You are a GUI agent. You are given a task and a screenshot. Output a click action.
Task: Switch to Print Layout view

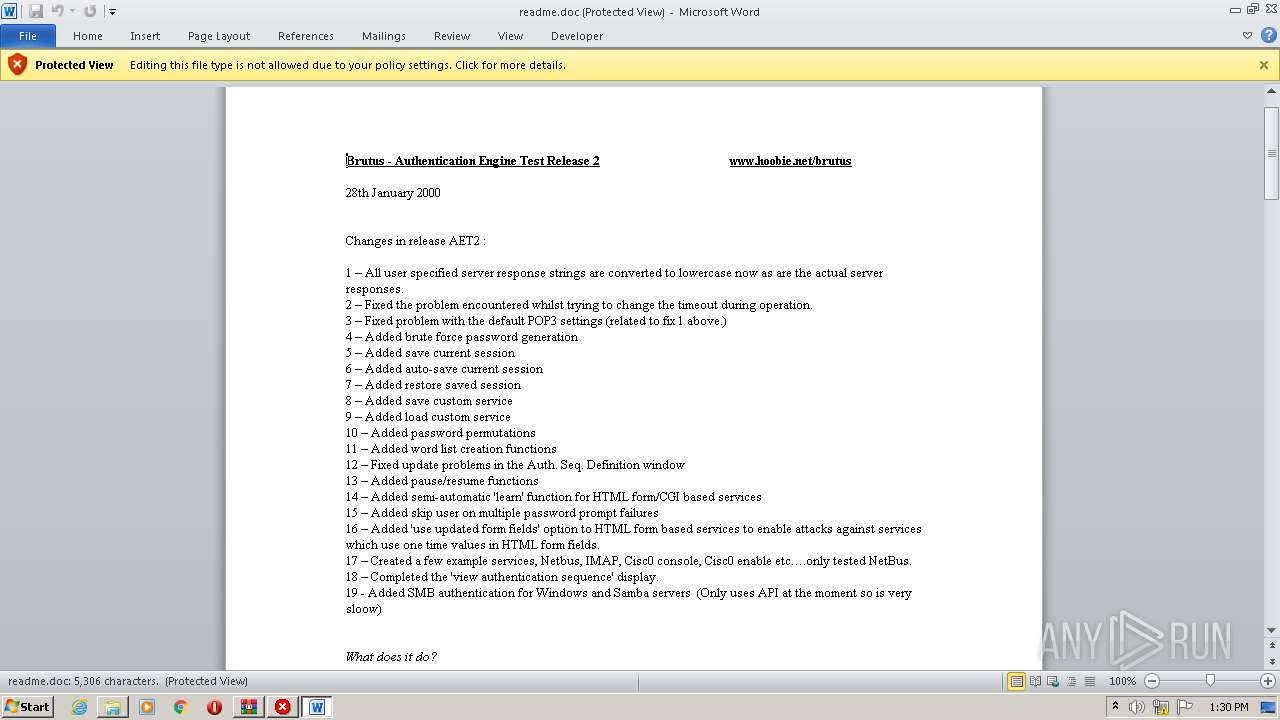coord(1017,681)
